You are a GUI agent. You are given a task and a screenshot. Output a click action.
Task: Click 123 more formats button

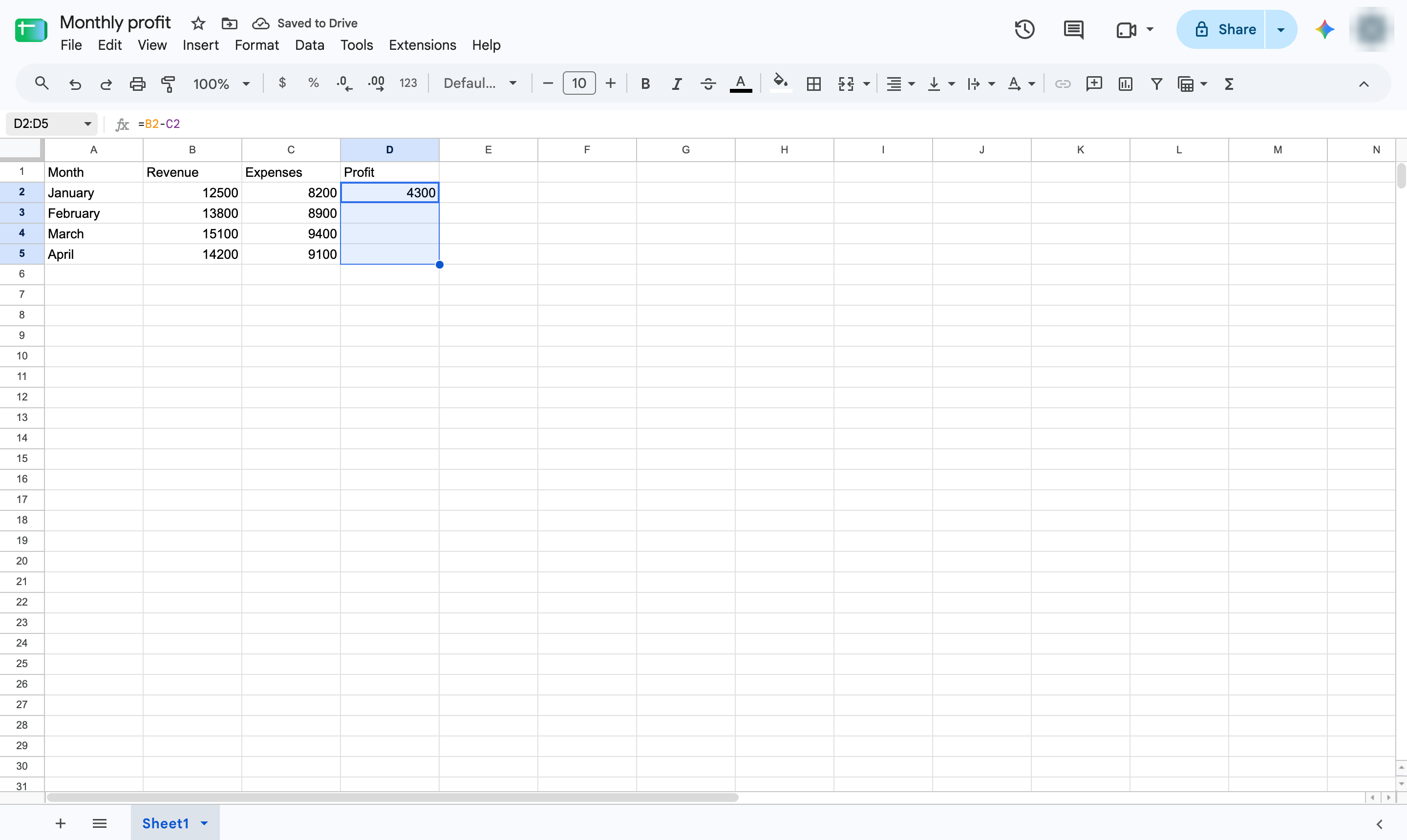407,83
